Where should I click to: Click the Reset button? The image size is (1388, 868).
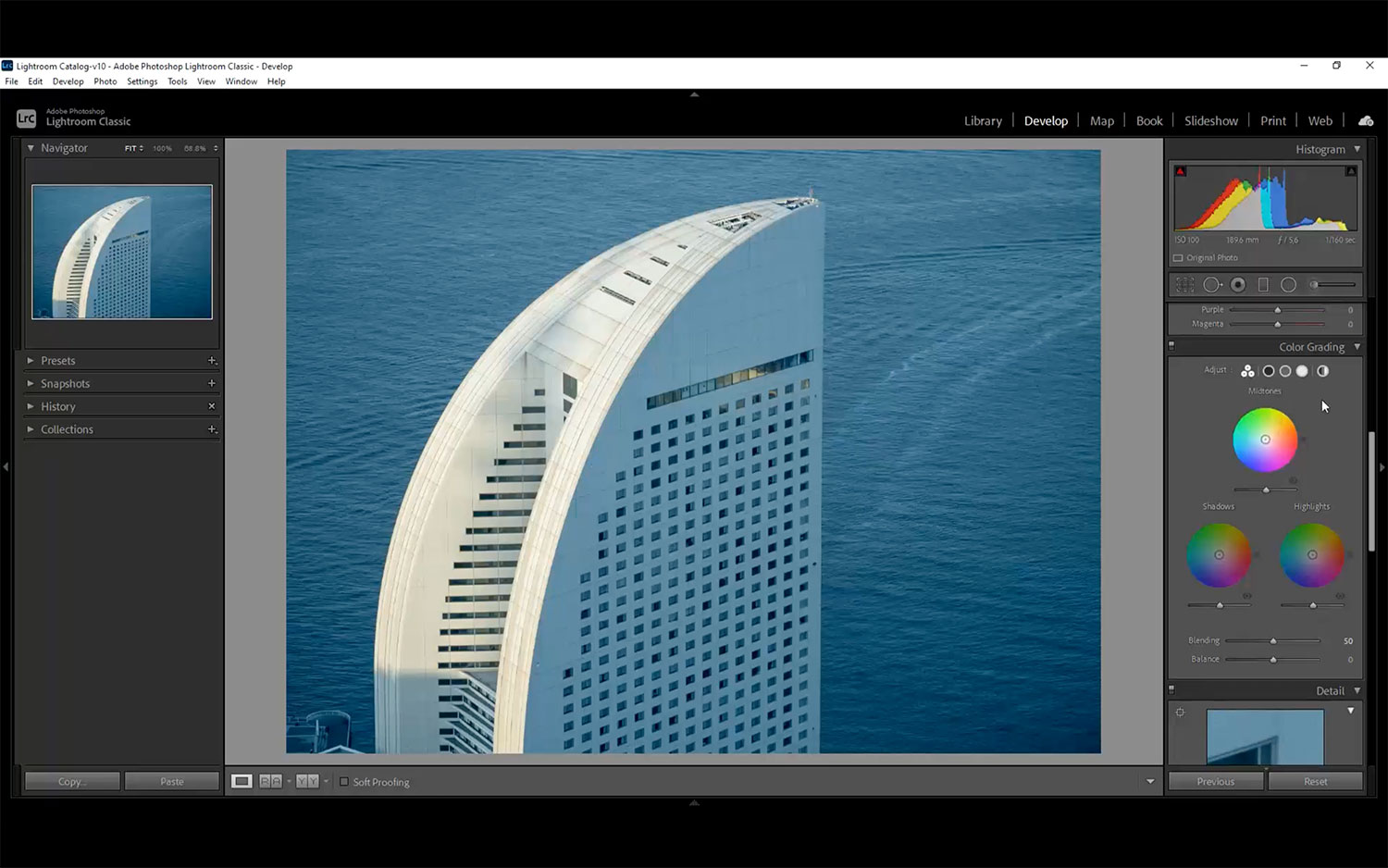1315,782
